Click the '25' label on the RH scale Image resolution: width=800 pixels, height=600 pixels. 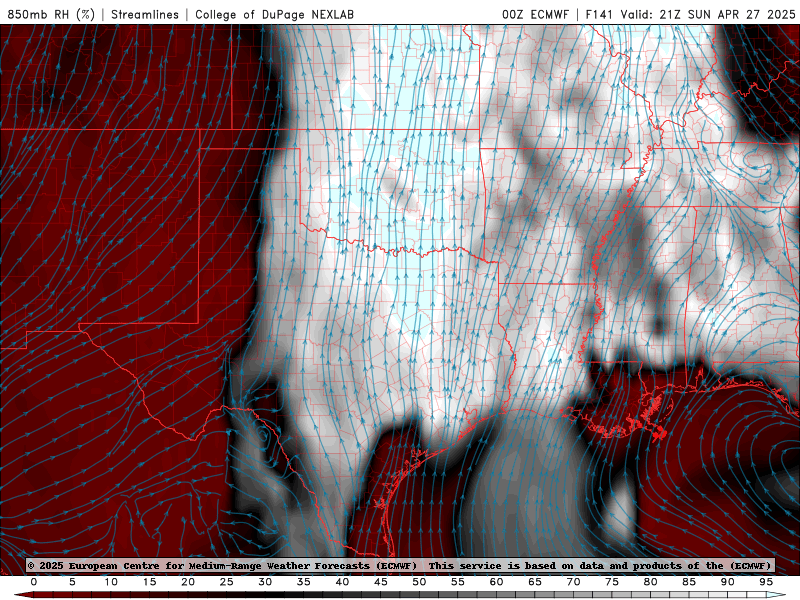click(227, 582)
